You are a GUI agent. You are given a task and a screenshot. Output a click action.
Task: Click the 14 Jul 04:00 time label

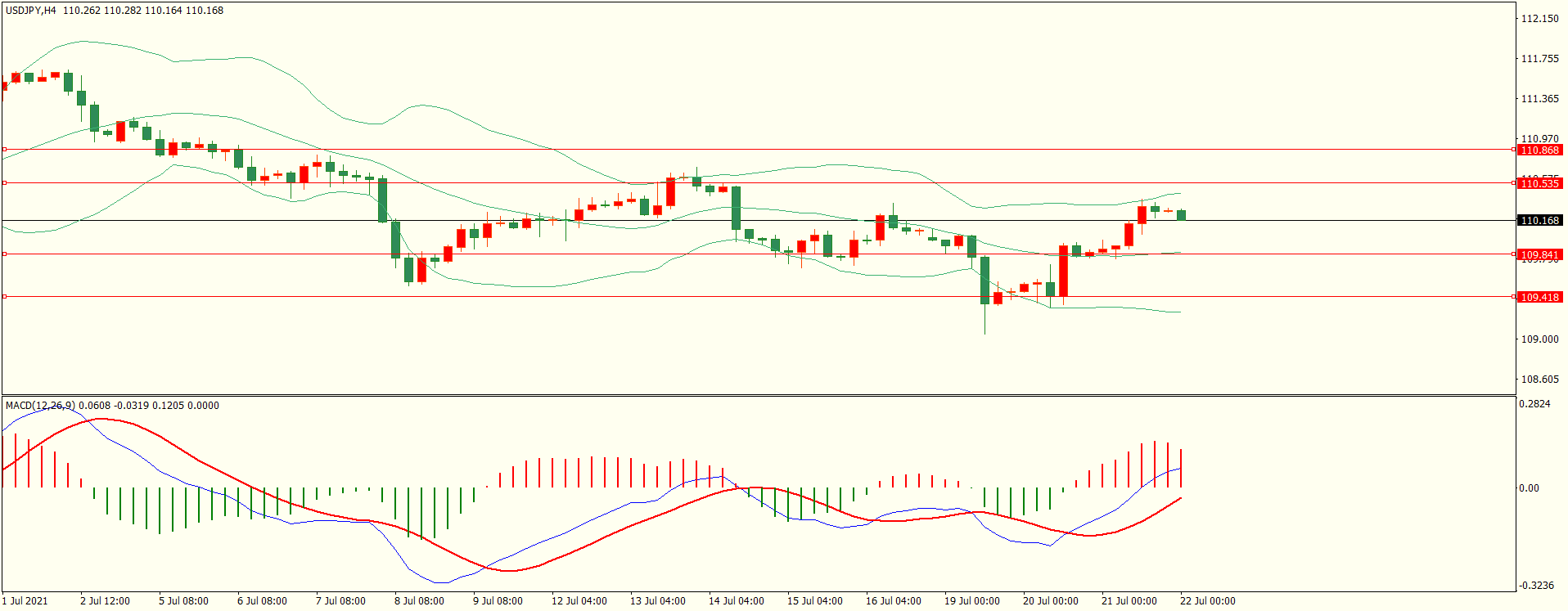736,601
